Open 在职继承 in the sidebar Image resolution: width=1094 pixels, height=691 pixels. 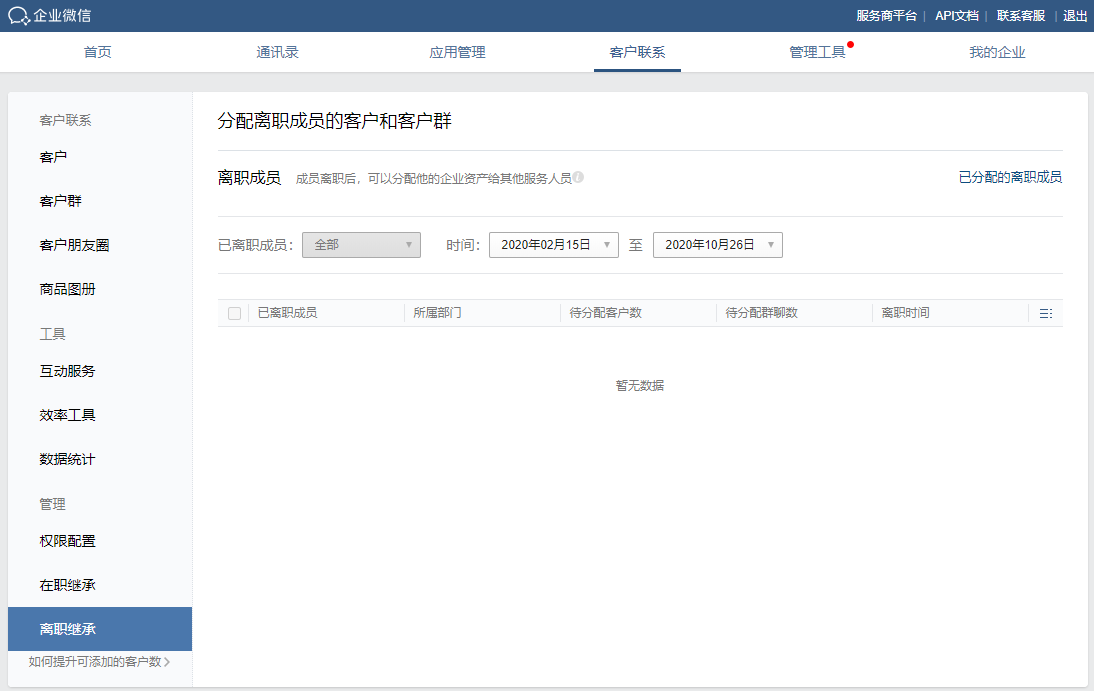point(68,585)
